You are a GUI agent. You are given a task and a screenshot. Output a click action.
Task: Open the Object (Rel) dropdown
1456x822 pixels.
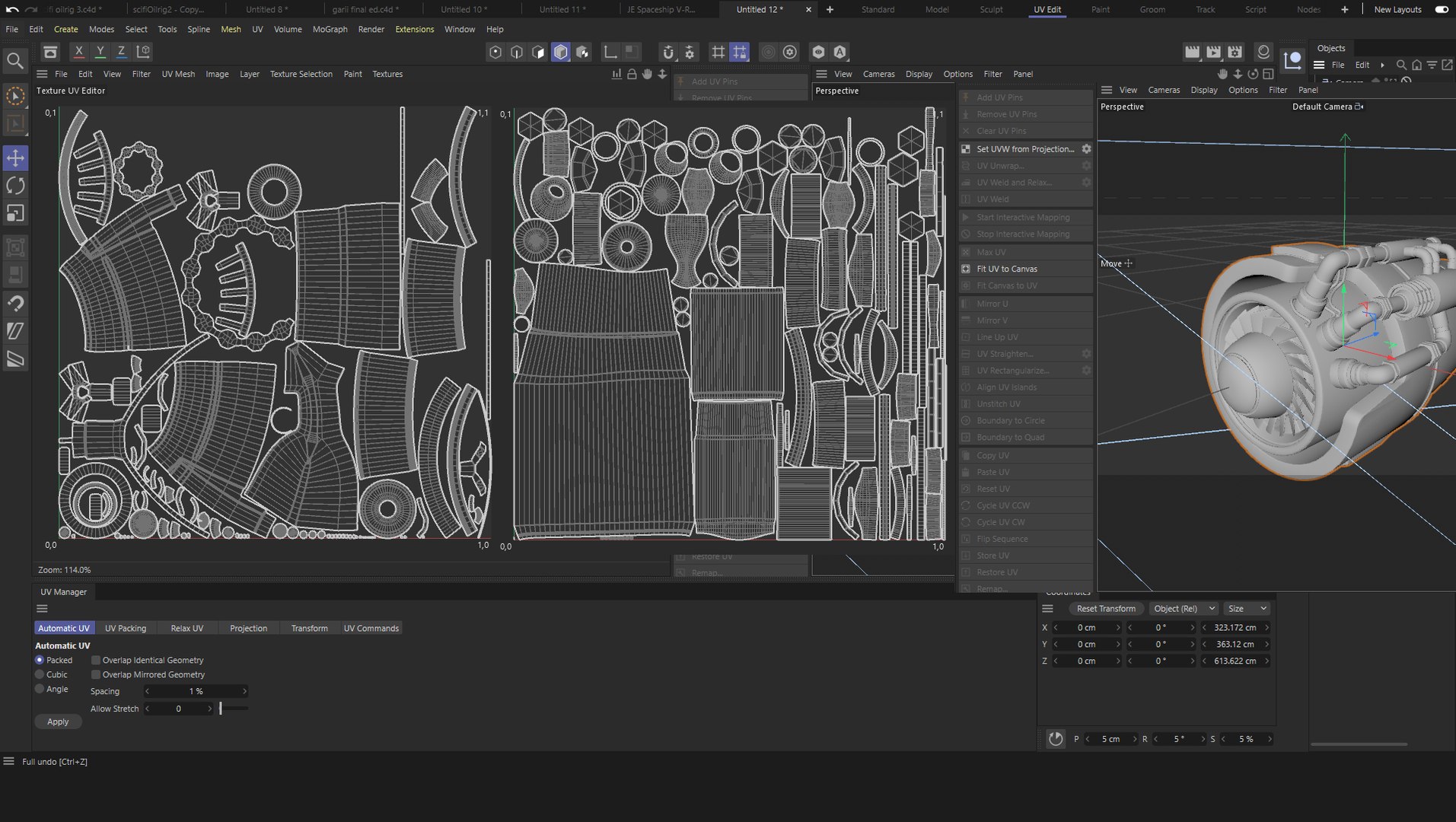tap(1183, 609)
